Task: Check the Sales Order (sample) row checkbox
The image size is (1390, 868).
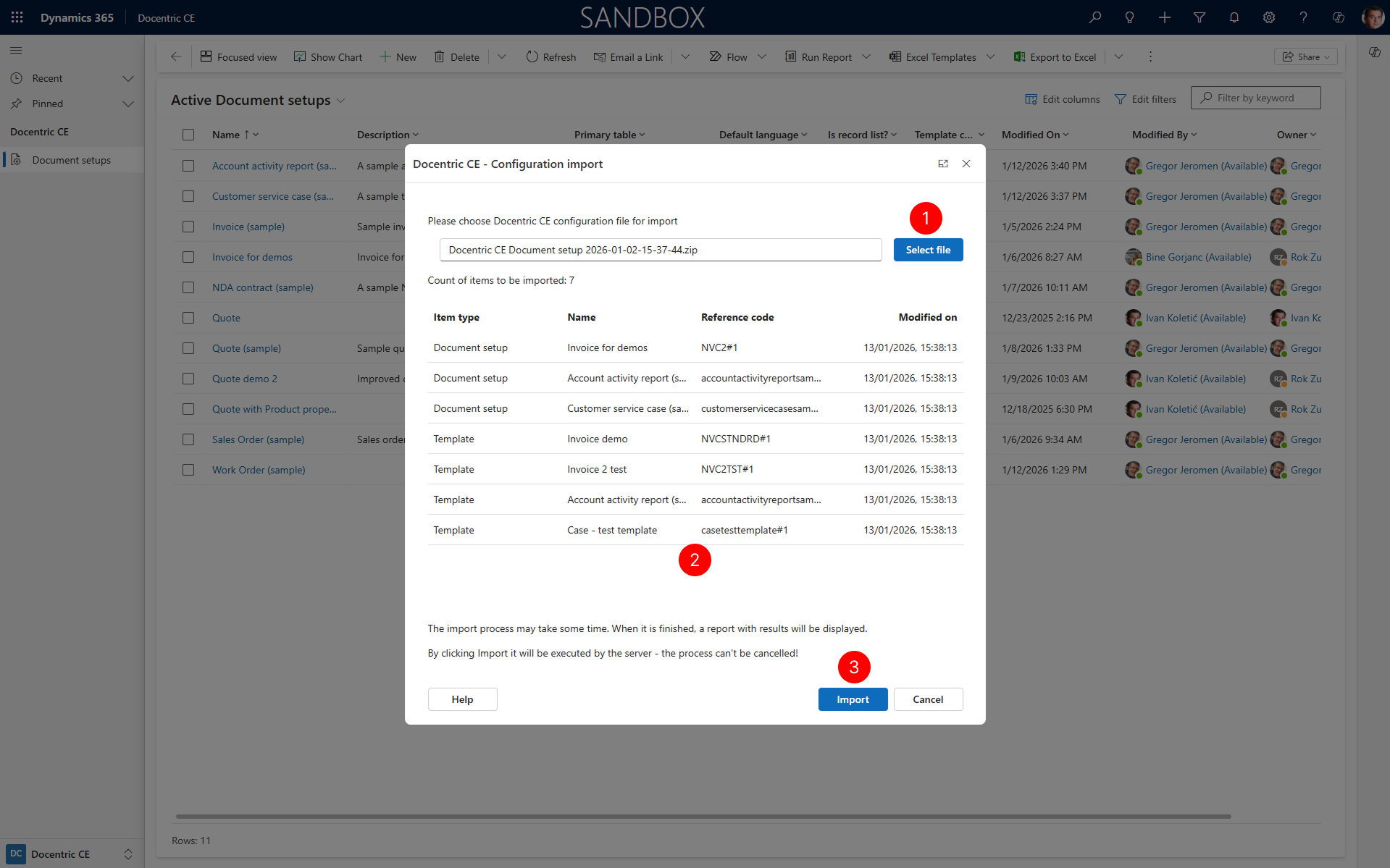Action: pos(188,439)
